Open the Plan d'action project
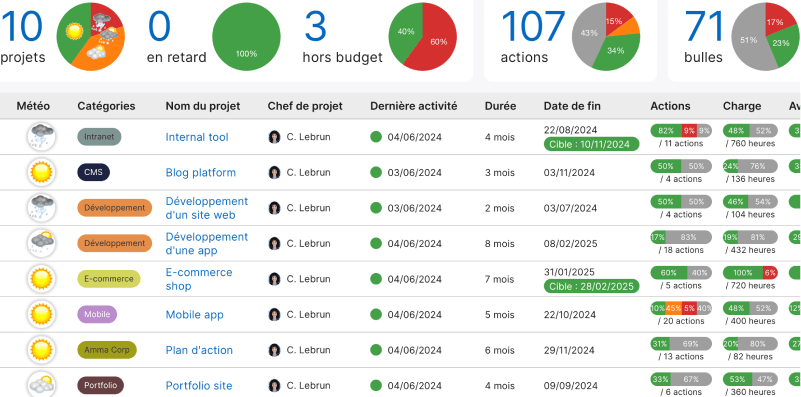 [199, 350]
